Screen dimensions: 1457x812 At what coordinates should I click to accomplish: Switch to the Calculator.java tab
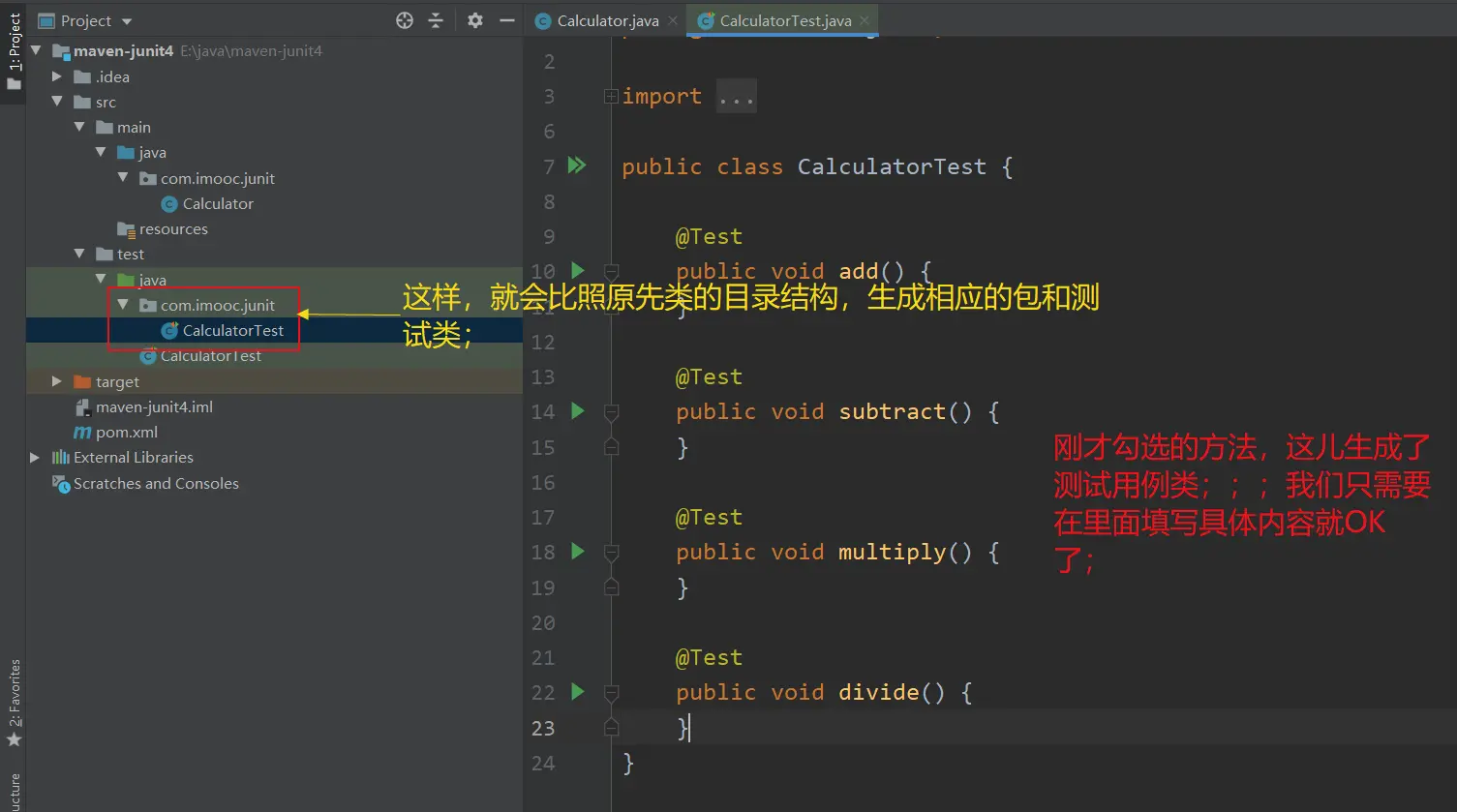(607, 20)
